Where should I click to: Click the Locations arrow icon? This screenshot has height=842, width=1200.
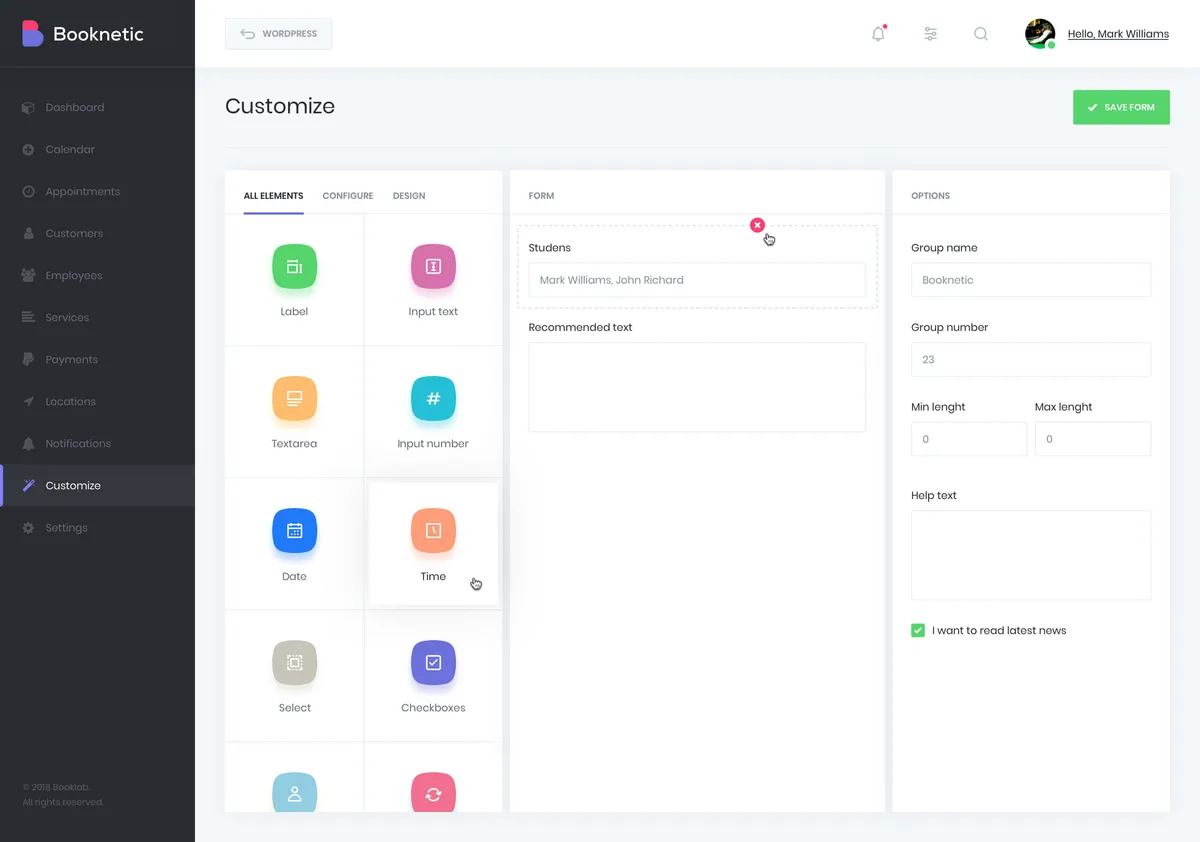(x=28, y=401)
